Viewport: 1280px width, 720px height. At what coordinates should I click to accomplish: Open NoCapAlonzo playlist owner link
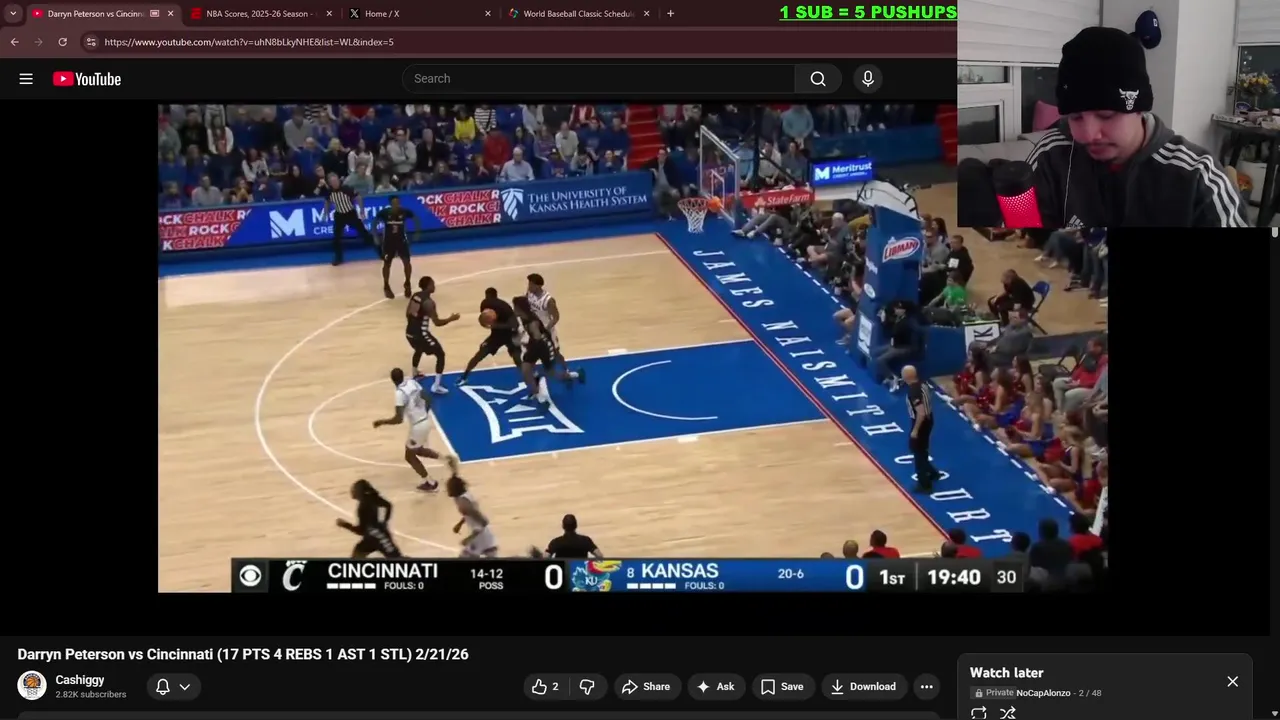coord(1043,693)
